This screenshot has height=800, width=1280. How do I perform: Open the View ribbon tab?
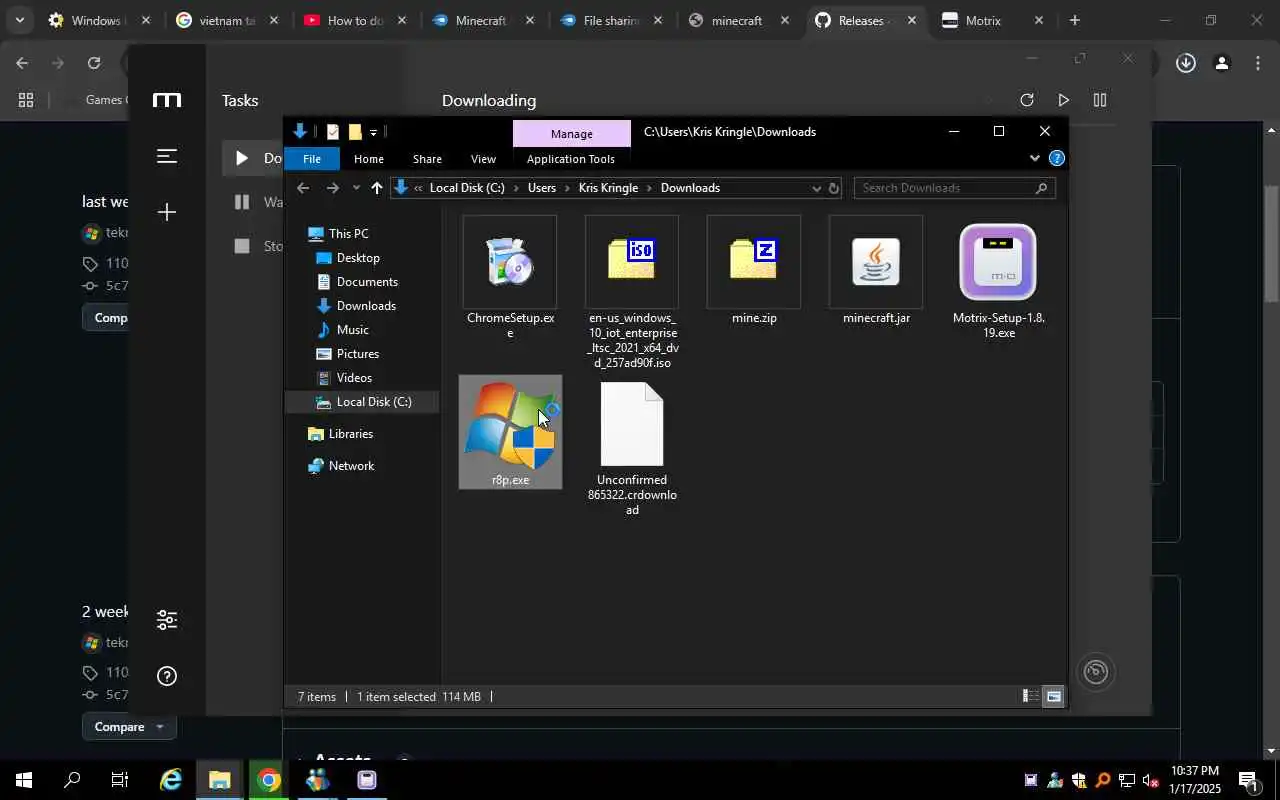(x=483, y=159)
